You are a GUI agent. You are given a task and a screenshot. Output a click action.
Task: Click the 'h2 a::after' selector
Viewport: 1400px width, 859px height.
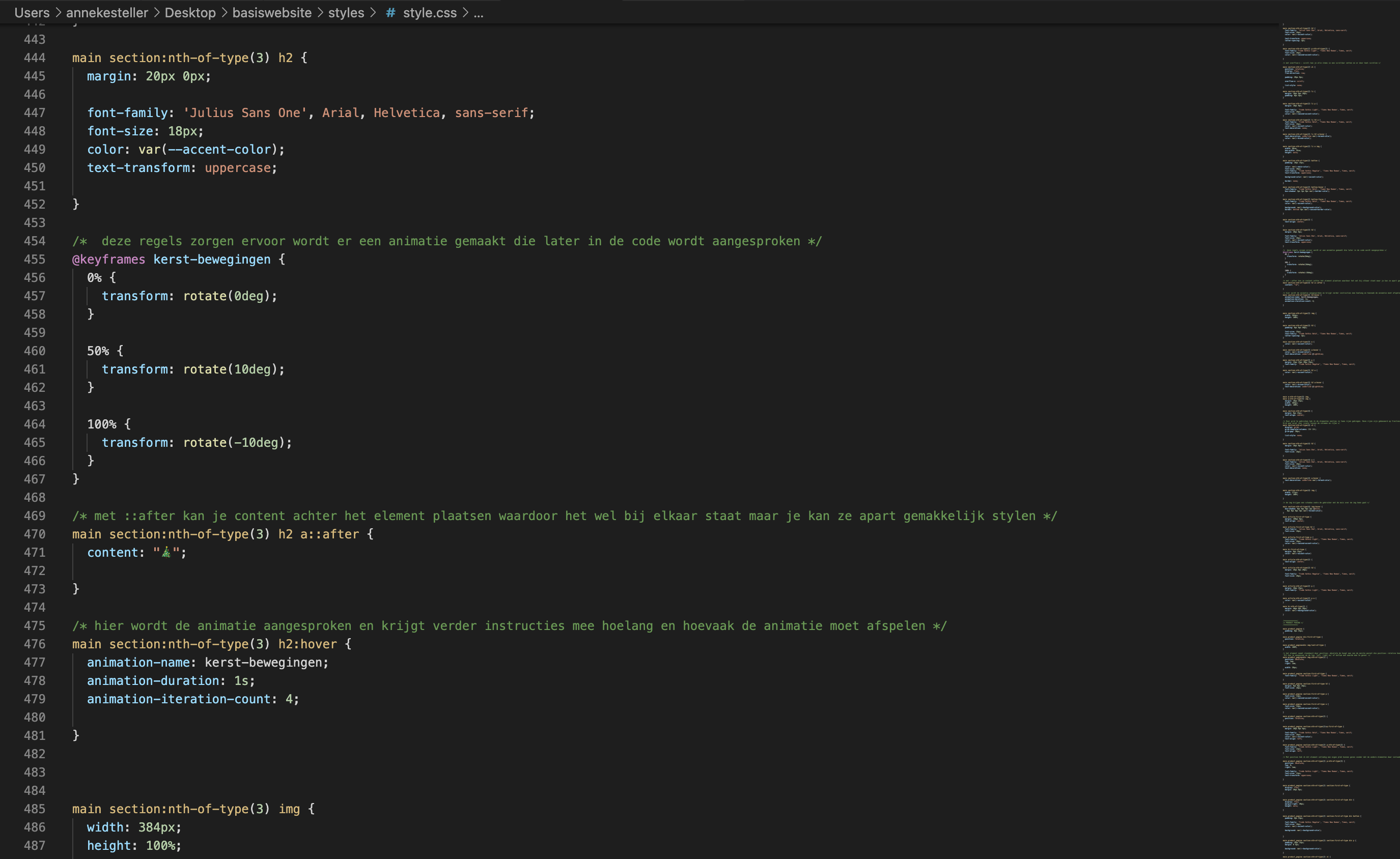point(319,535)
